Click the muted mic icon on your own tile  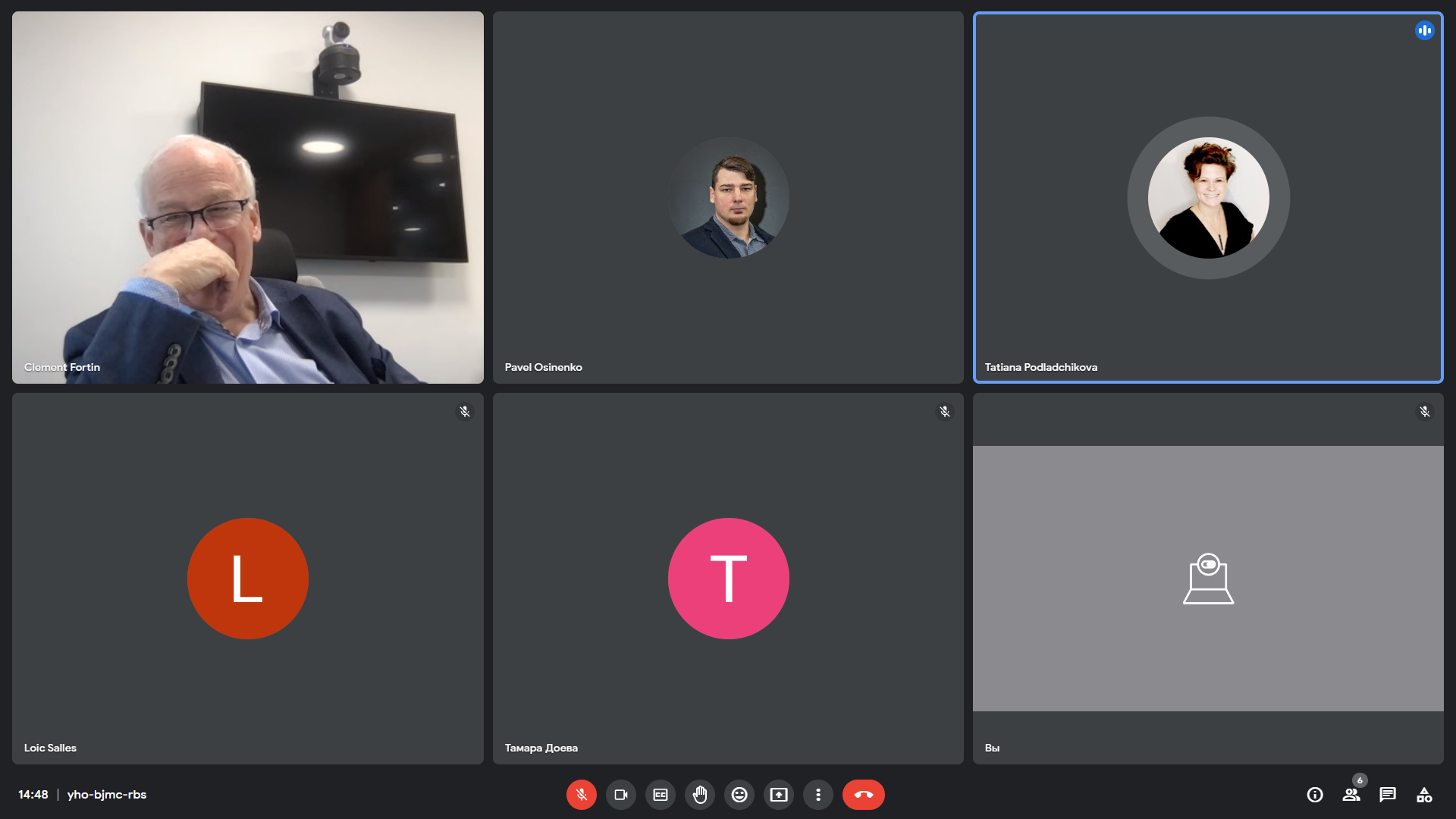point(1425,412)
